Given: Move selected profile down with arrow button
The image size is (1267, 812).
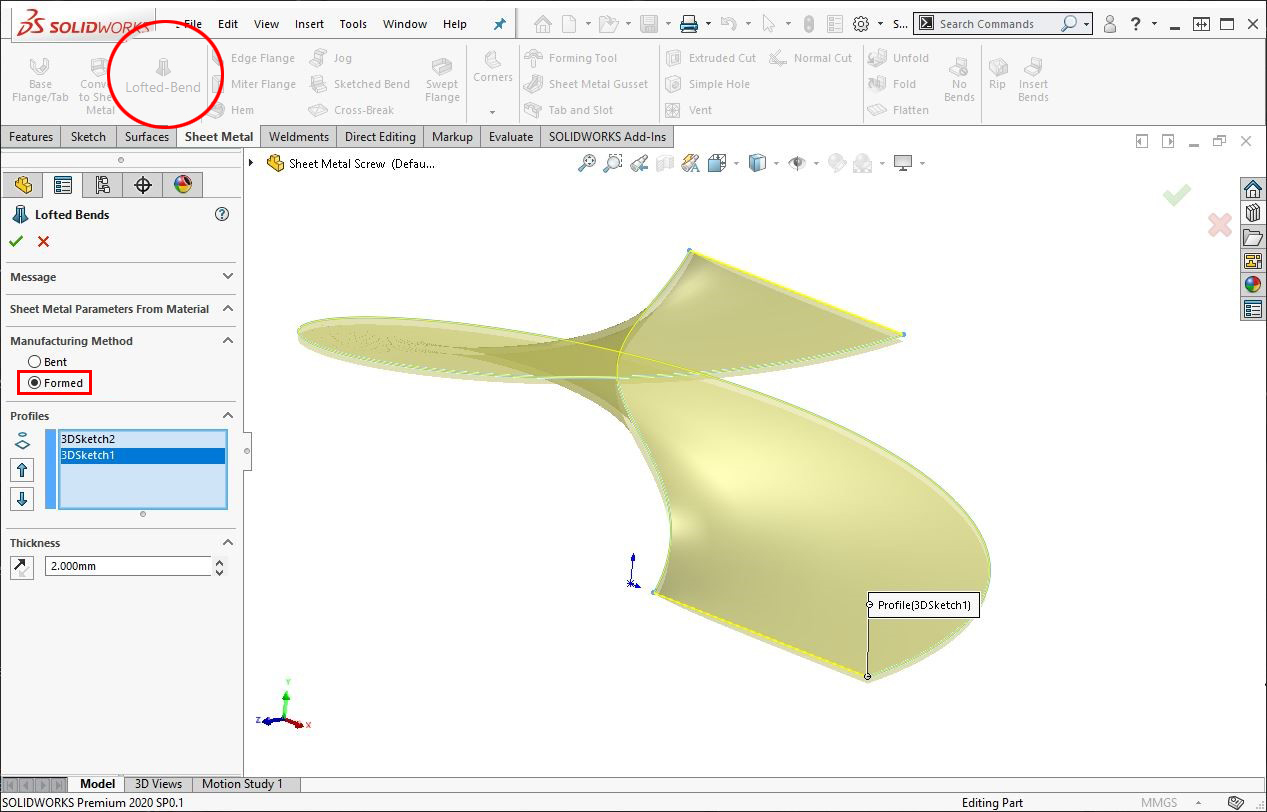Looking at the screenshot, I should coord(22,498).
